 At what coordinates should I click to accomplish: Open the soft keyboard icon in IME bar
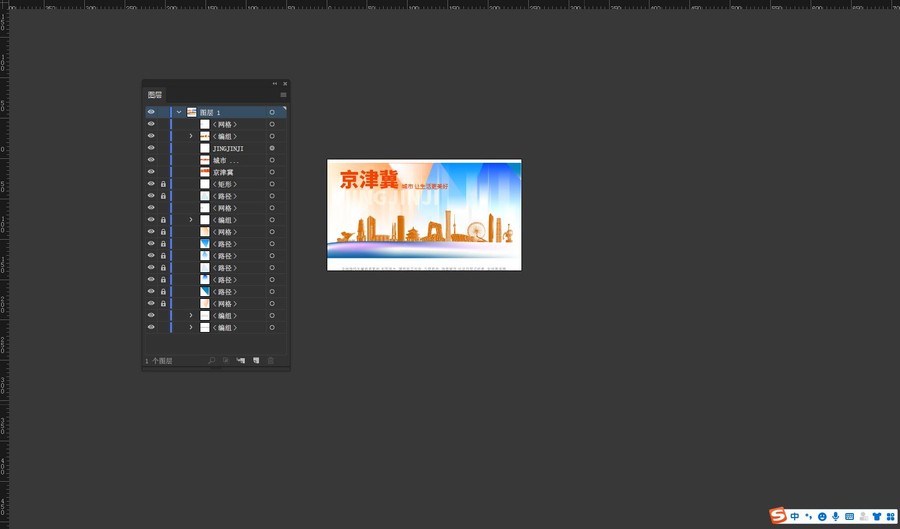849,516
